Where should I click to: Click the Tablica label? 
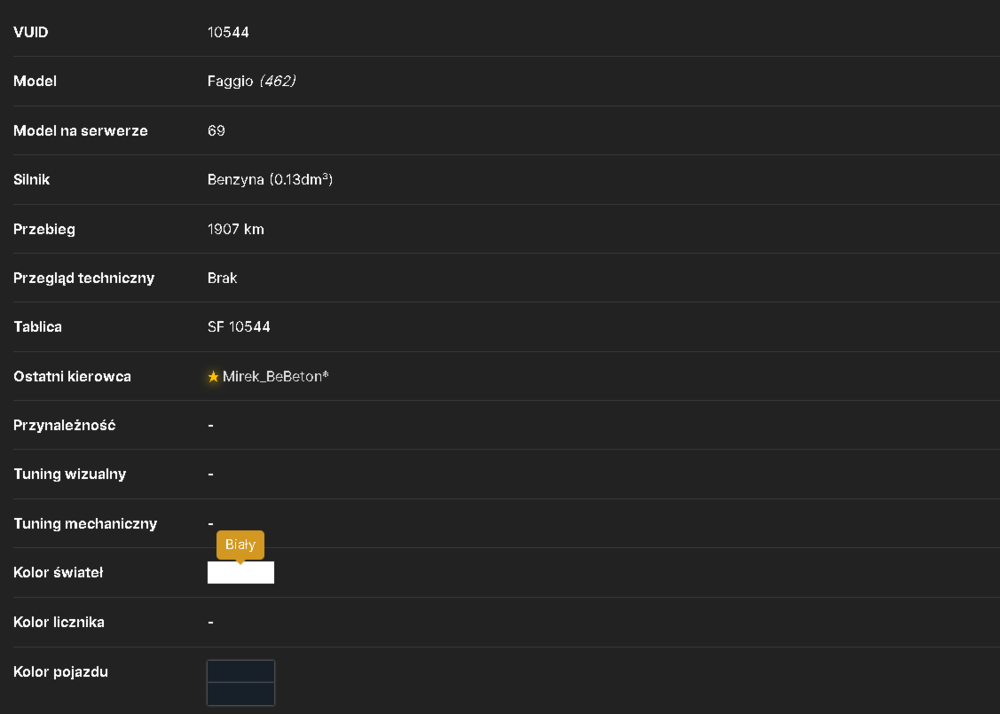coord(38,327)
